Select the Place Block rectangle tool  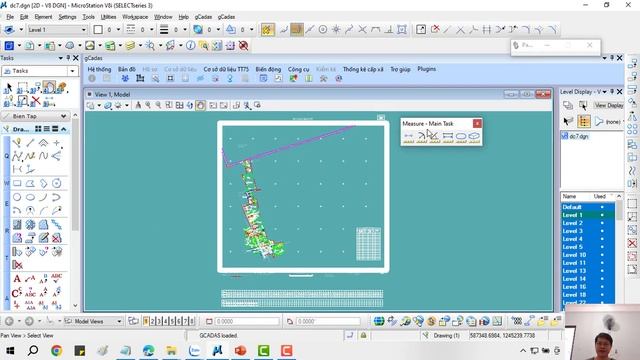coord(17,183)
